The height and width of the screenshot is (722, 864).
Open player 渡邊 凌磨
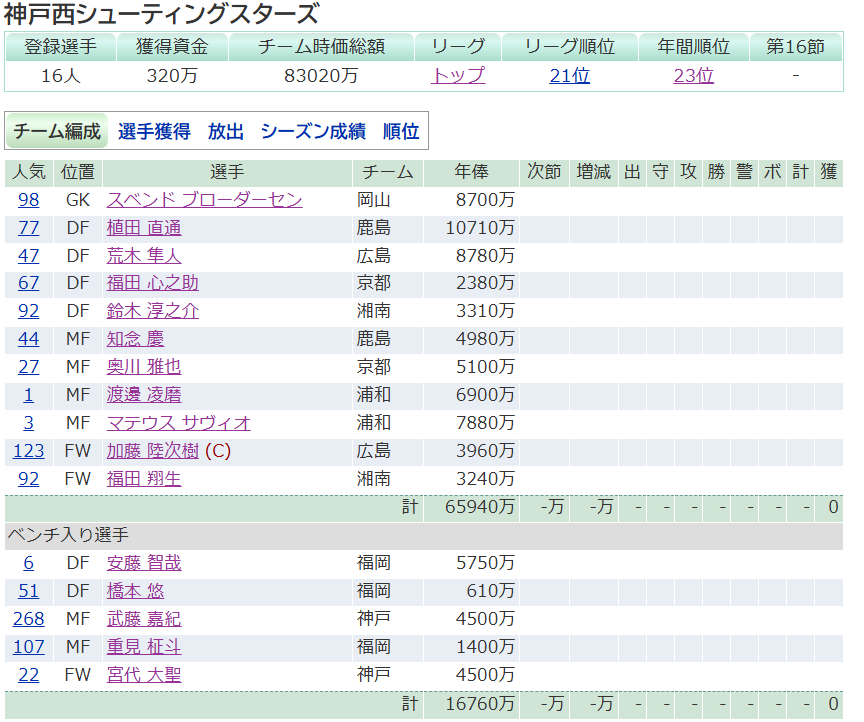coord(144,395)
